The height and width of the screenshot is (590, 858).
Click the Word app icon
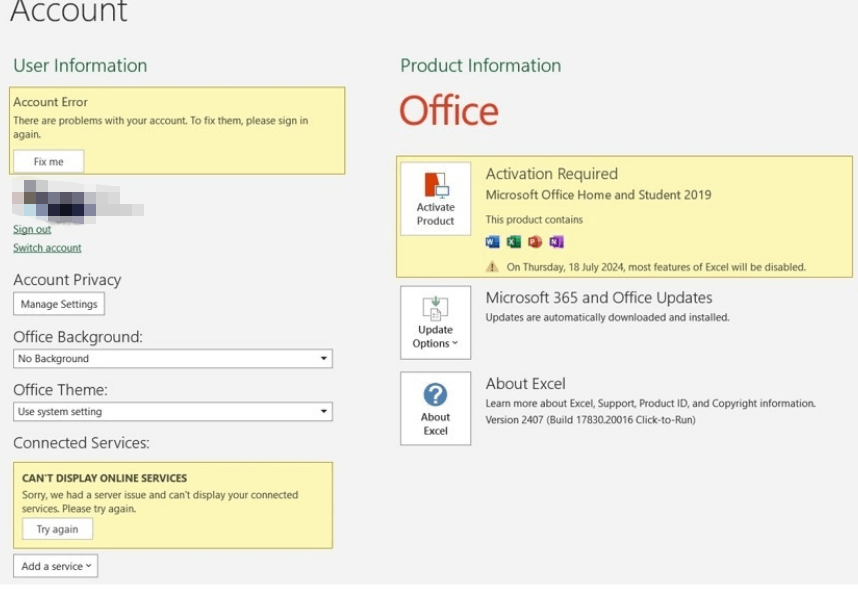(x=492, y=242)
